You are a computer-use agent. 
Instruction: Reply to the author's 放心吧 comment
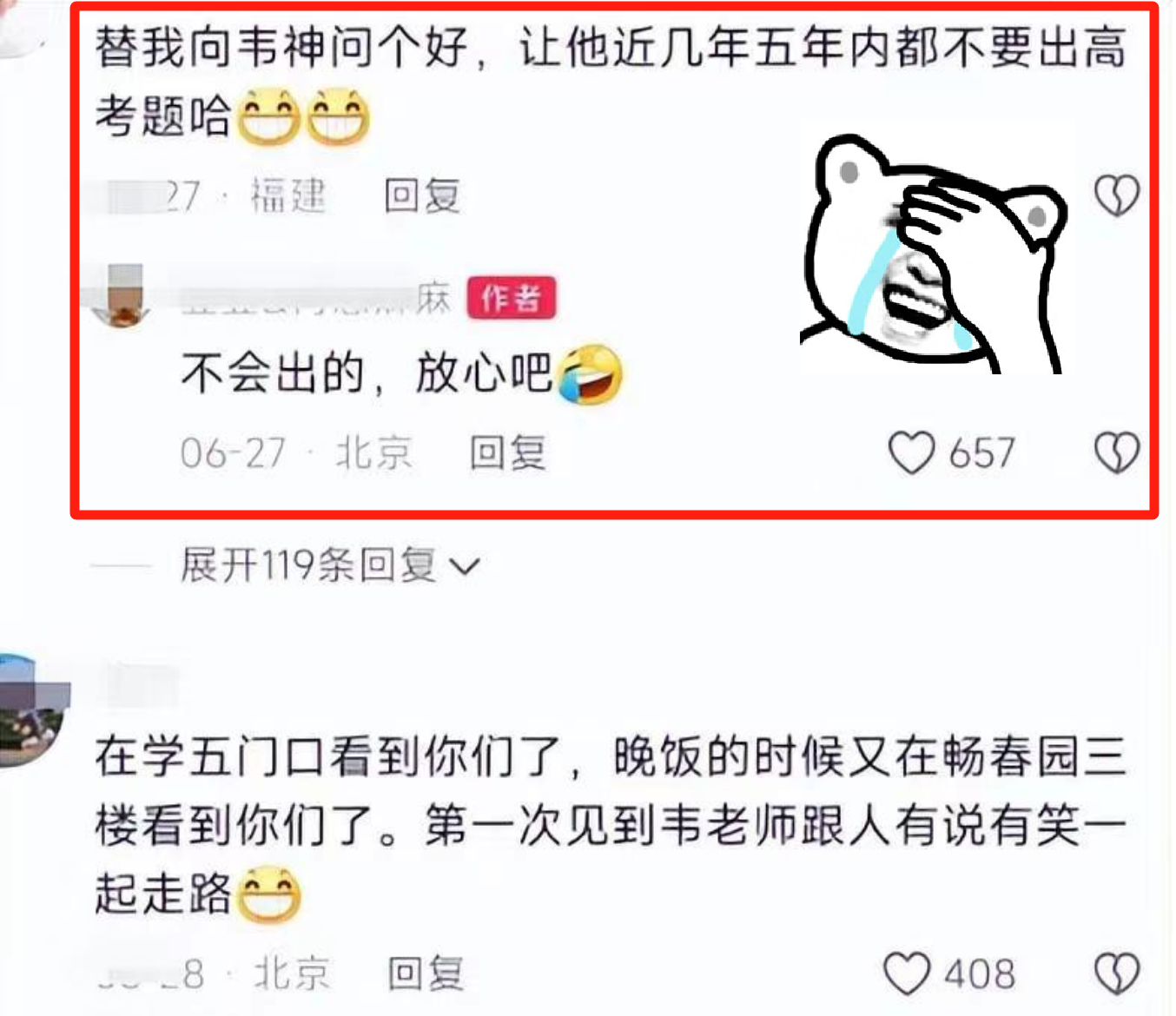click(508, 452)
